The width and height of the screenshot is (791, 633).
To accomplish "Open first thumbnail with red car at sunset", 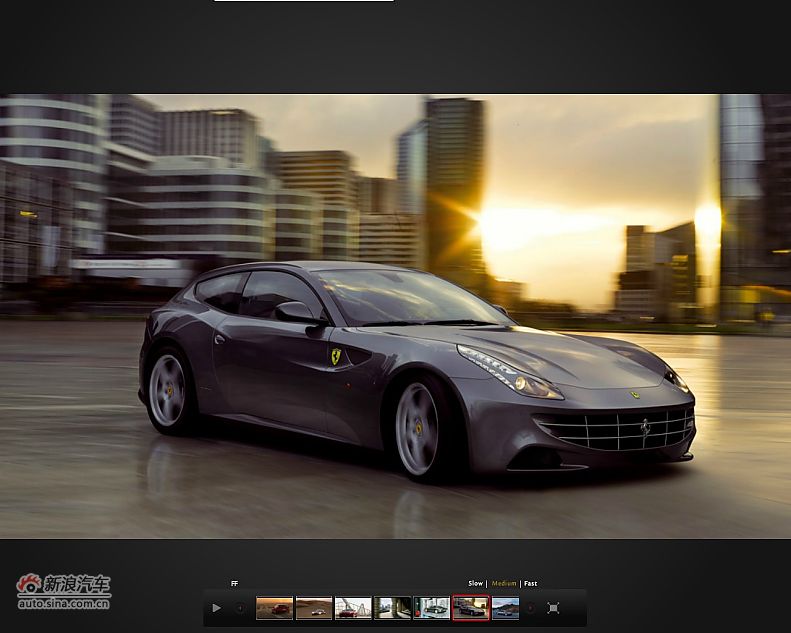I will pyautogui.click(x=274, y=608).
